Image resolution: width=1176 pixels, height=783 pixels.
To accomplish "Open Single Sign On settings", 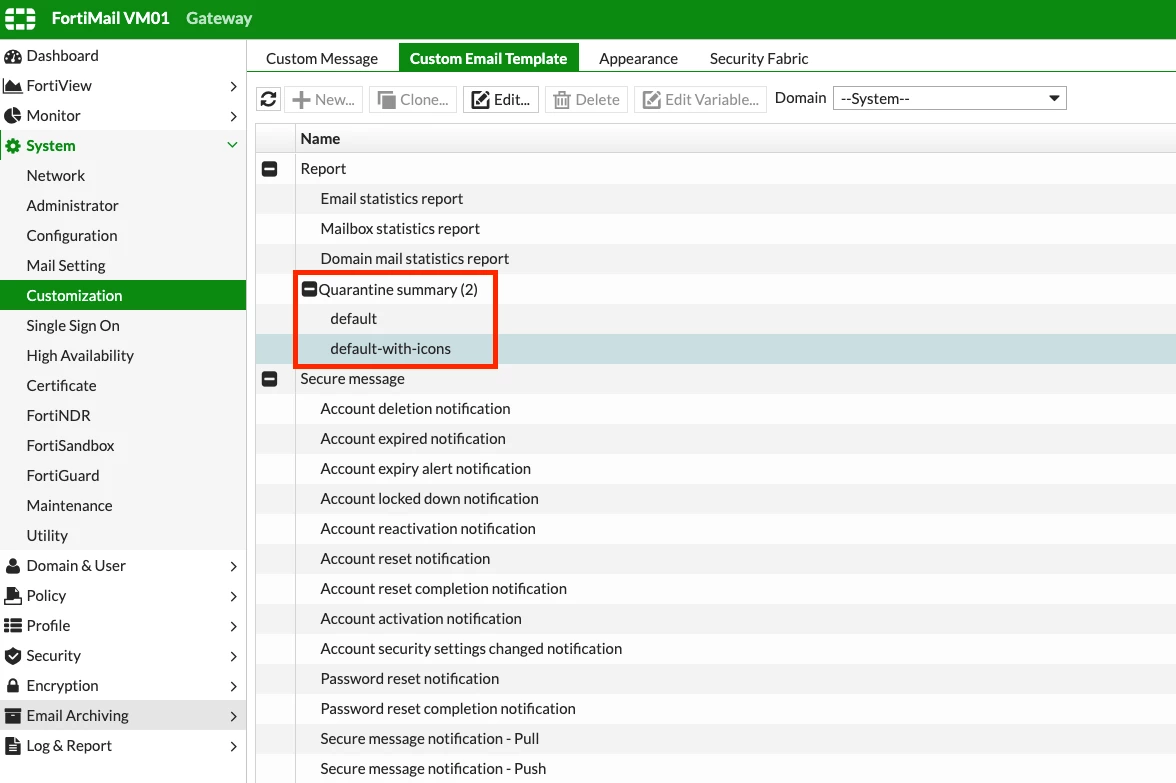I will 123,326.
